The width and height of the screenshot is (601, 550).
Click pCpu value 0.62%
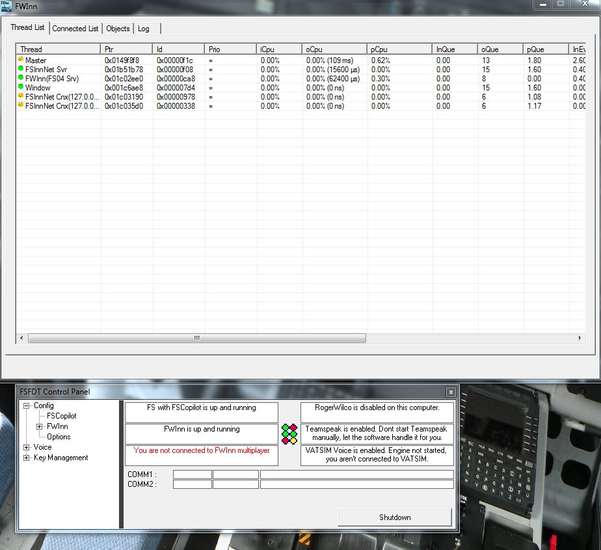click(x=381, y=60)
